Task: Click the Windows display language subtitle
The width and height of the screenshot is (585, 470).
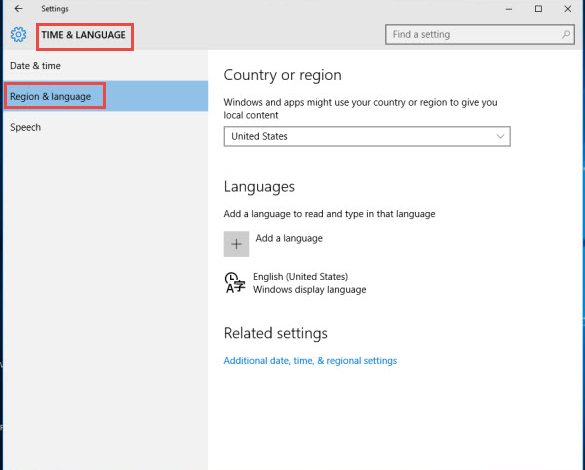Action: [310, 290]
